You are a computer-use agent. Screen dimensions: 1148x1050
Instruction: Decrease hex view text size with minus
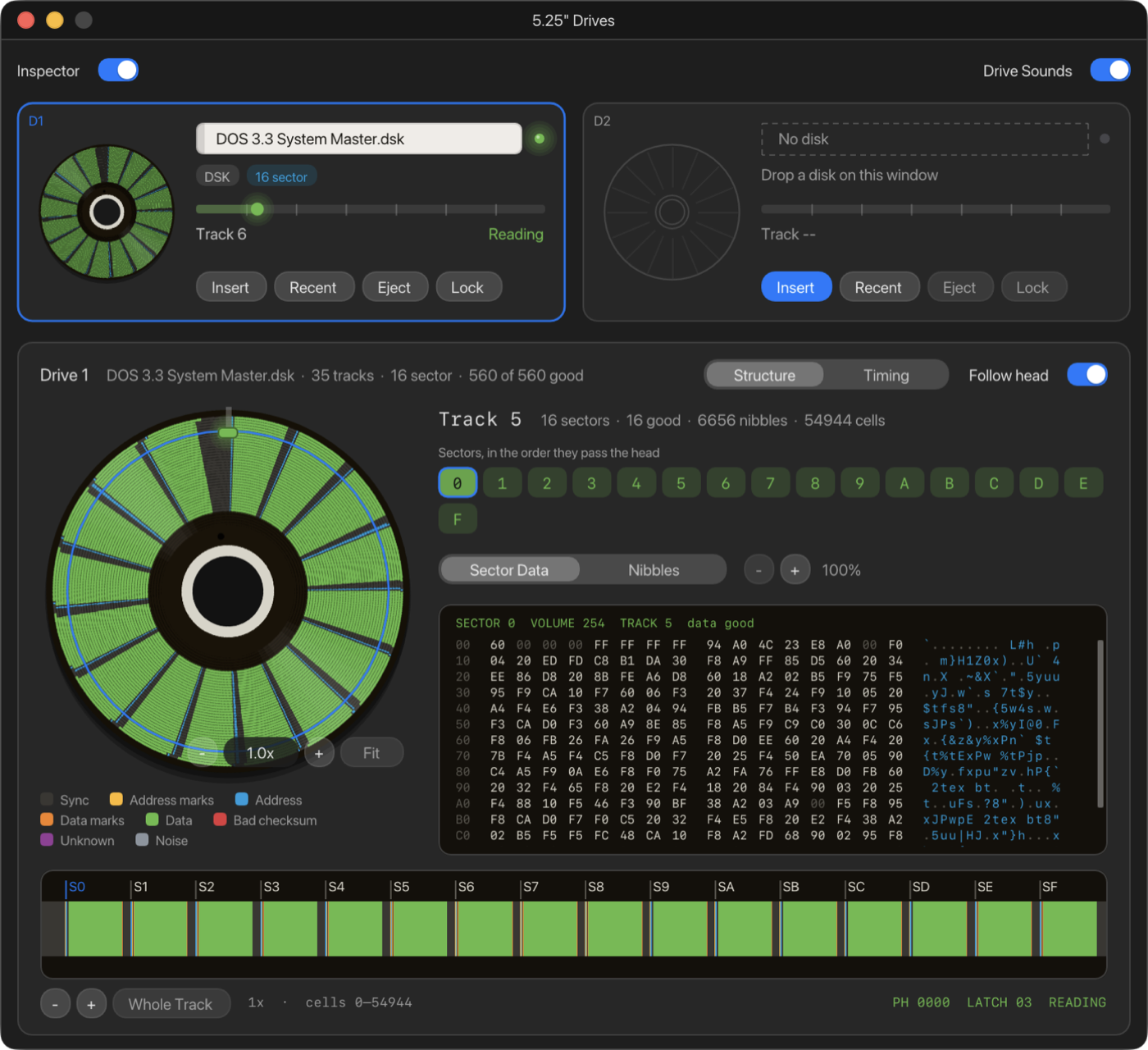(x=759, y=569)
